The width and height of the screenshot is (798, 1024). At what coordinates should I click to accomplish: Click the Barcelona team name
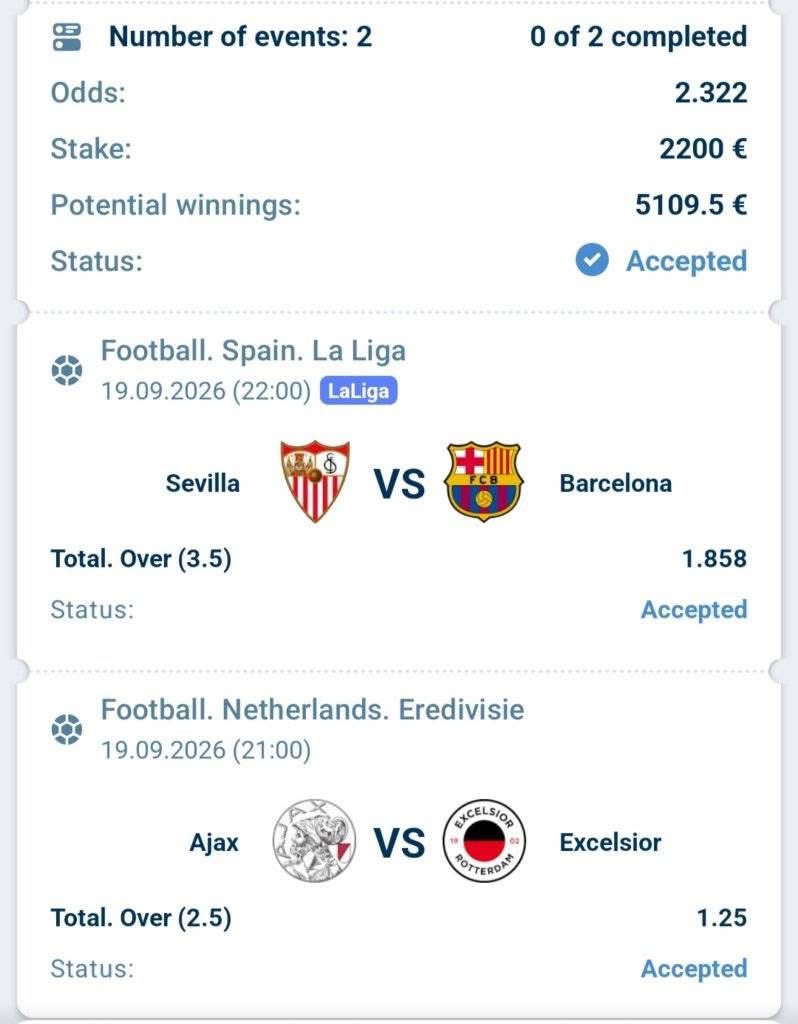pos(616,483)
